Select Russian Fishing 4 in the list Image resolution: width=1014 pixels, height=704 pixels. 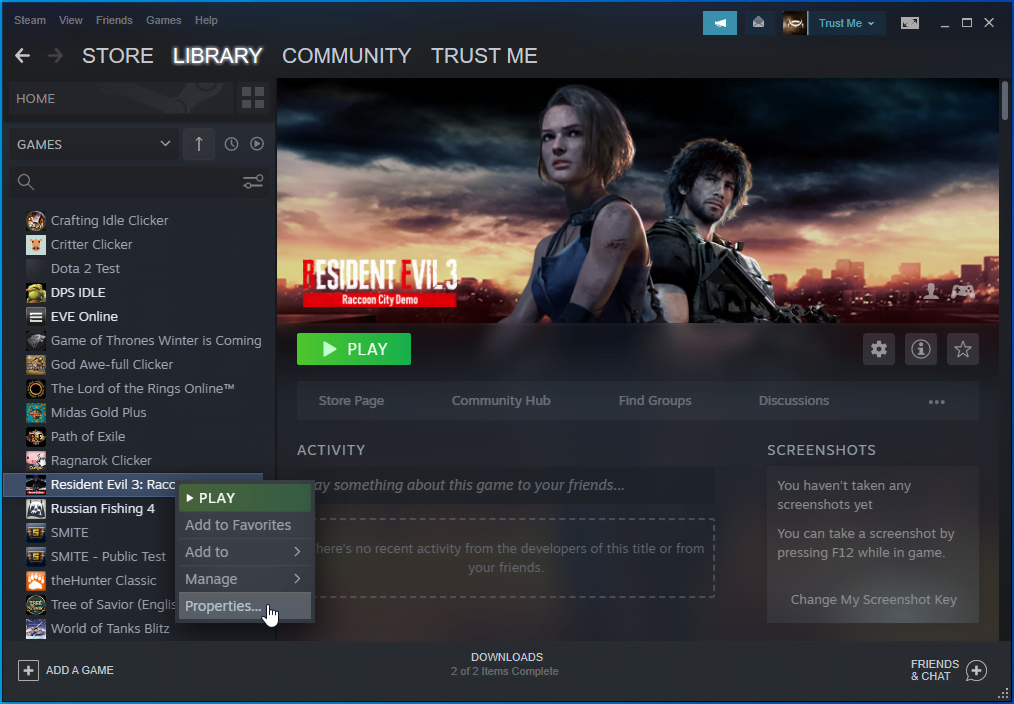click(x=103, y=509)
